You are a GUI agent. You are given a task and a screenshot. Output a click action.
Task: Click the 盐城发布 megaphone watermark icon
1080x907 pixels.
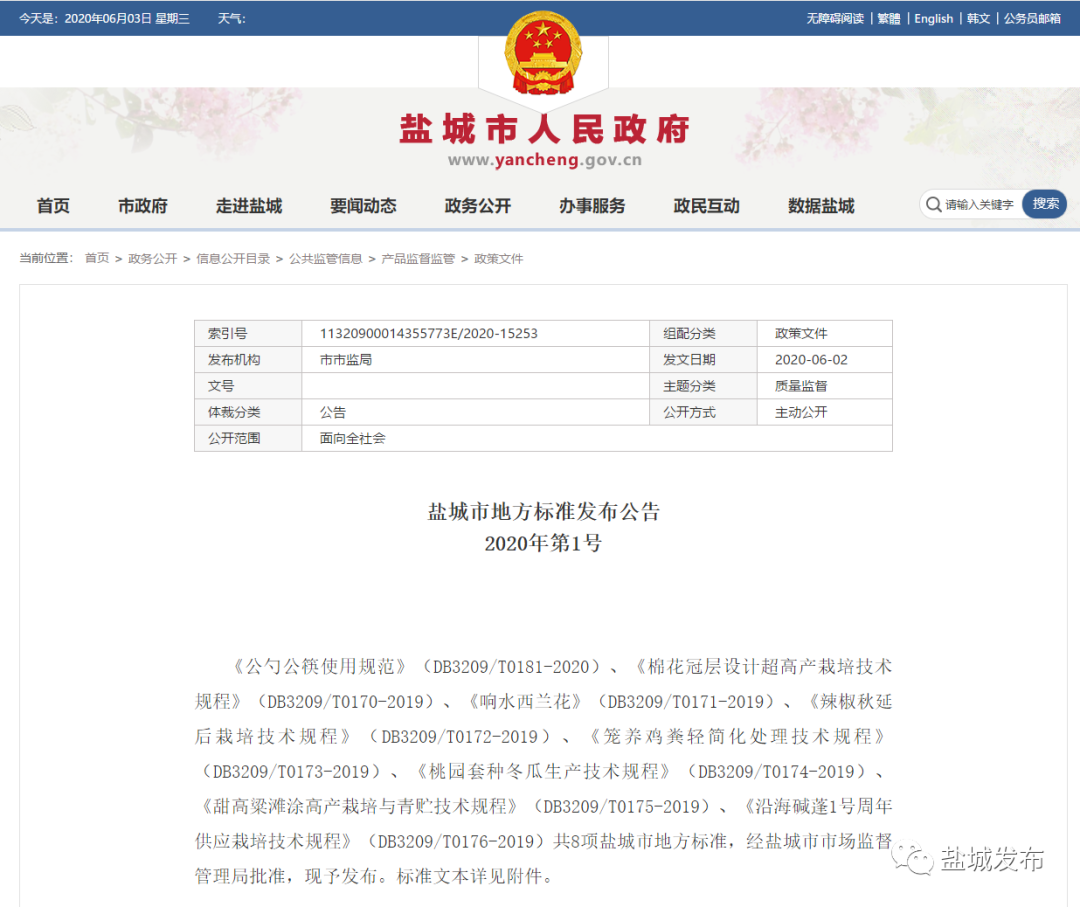click(913, 855)
